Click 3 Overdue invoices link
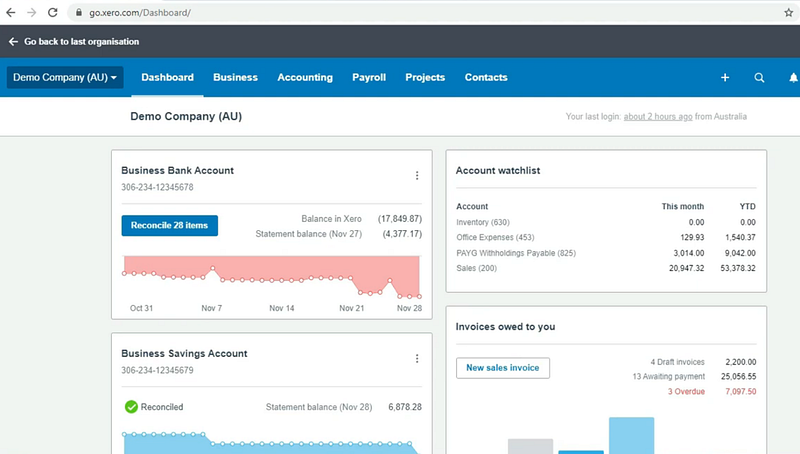The width and height of the screenshot is (800, 454). coord(686,392)
